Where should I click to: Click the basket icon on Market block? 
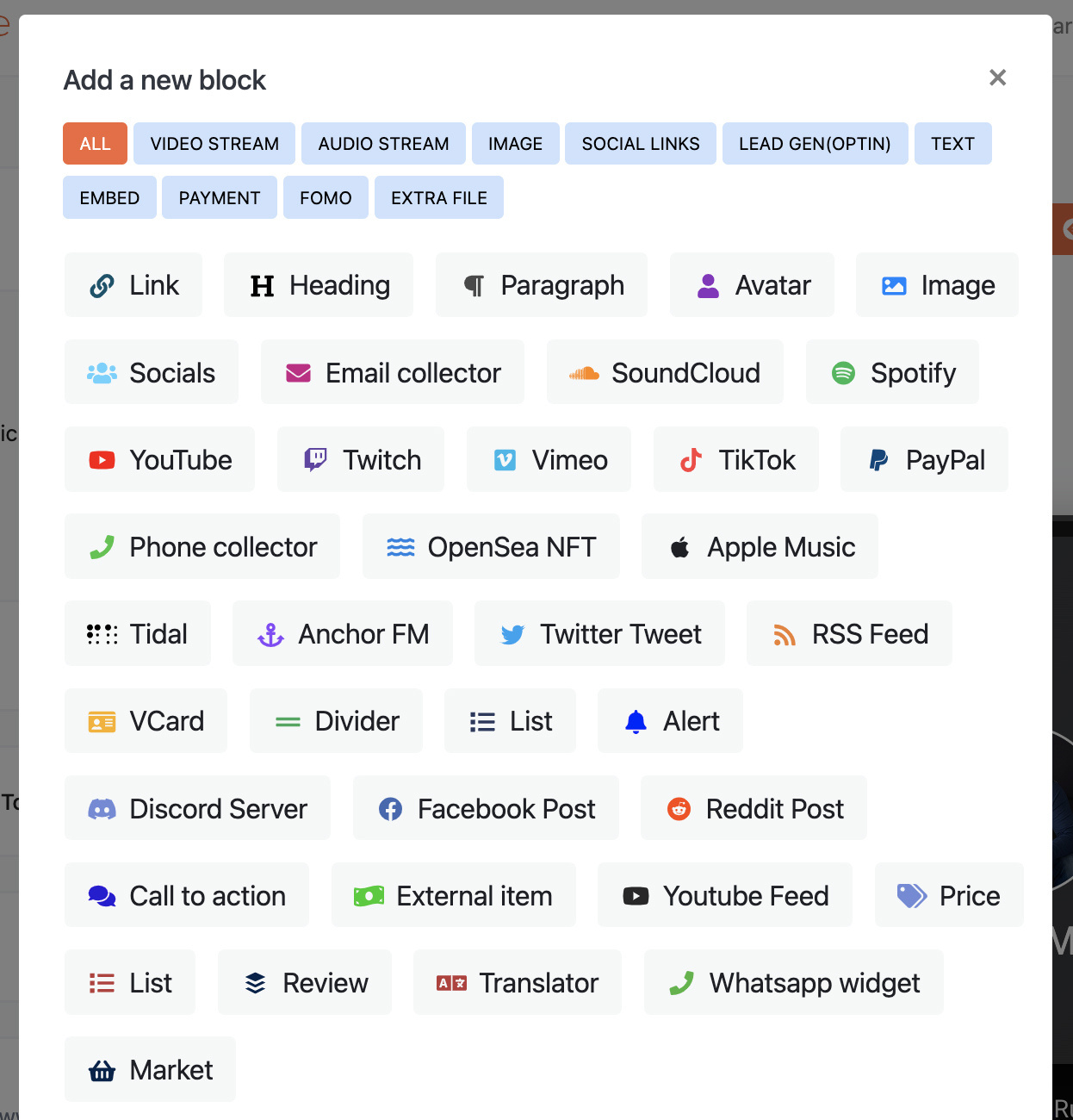pos(102,1070)
